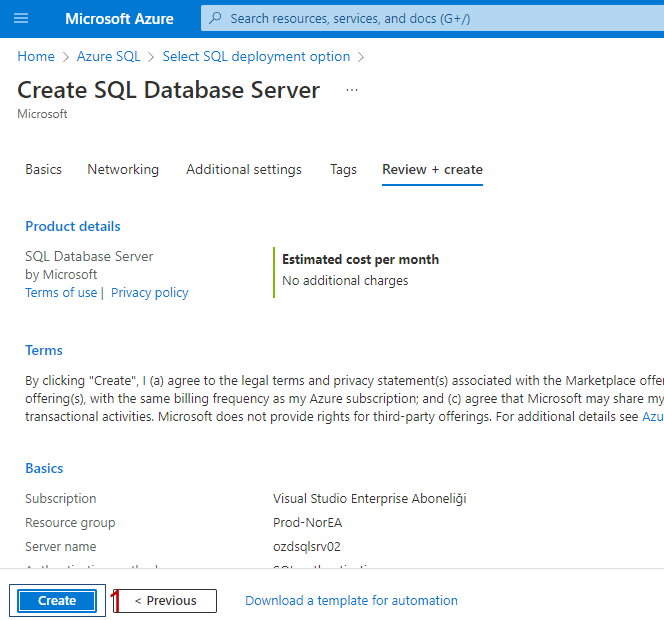Click the 'by Microsoft' publisher text
This screenshot has height=620, width=664.
point(61,274)
